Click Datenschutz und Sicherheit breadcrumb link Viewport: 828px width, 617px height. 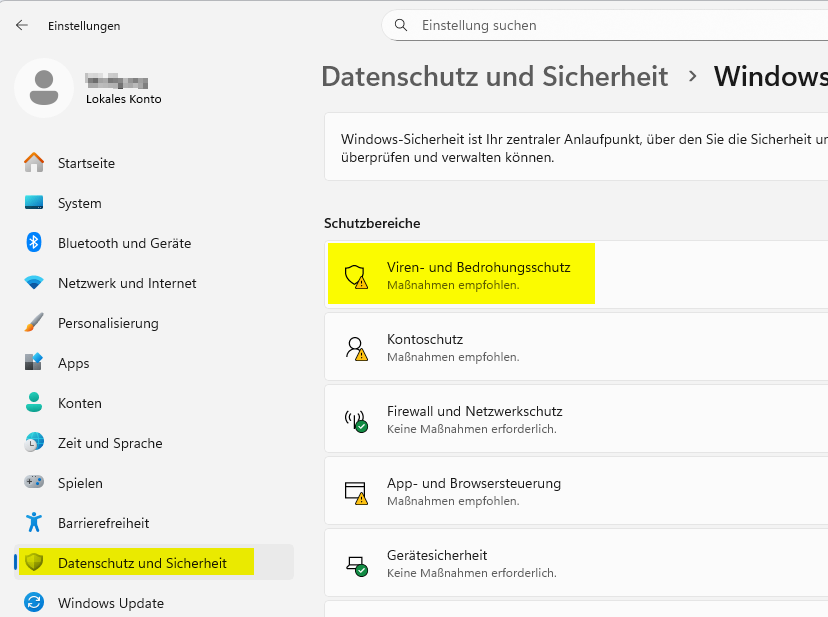[x=494, y=76]
